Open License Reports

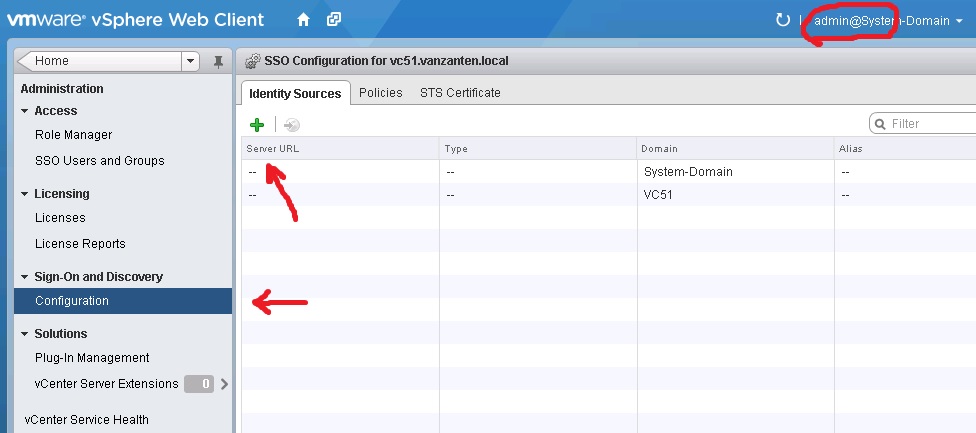pos(80,244)
